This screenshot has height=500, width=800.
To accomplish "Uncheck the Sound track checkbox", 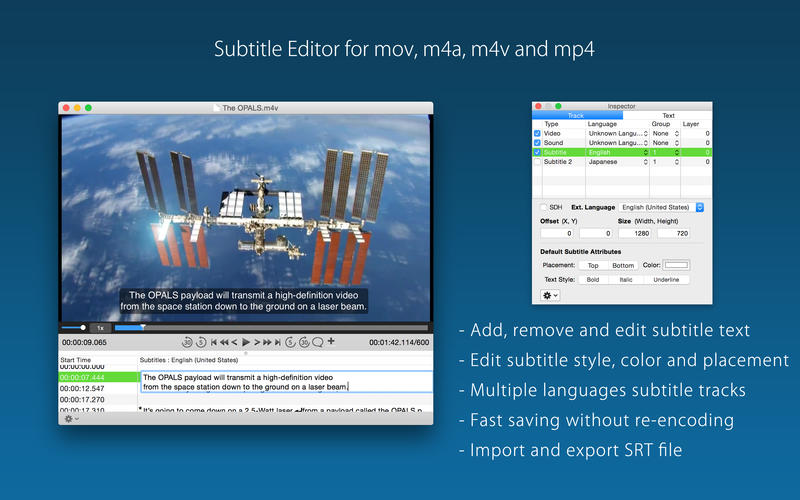I will (x=537, y=143).
